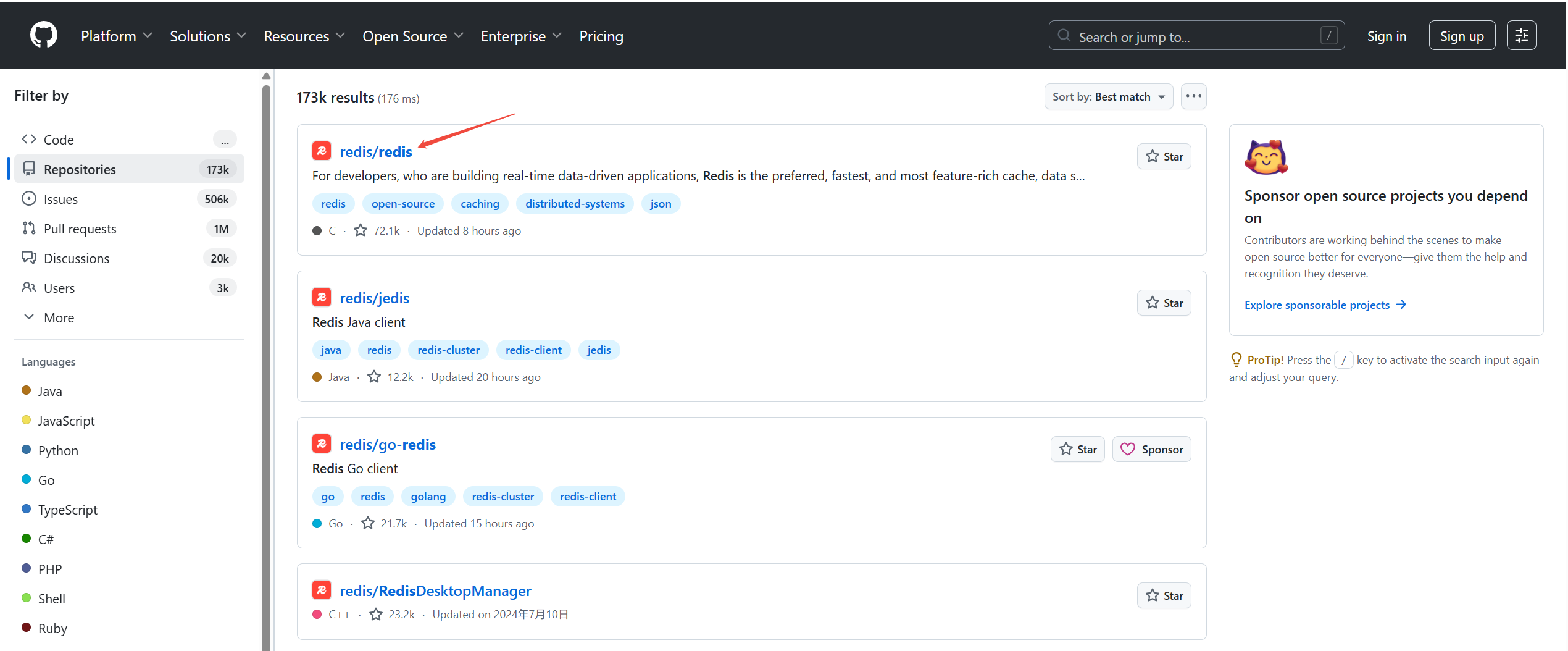Click the redis/jedis repository avatar
1568x651 pixels.
322,298
